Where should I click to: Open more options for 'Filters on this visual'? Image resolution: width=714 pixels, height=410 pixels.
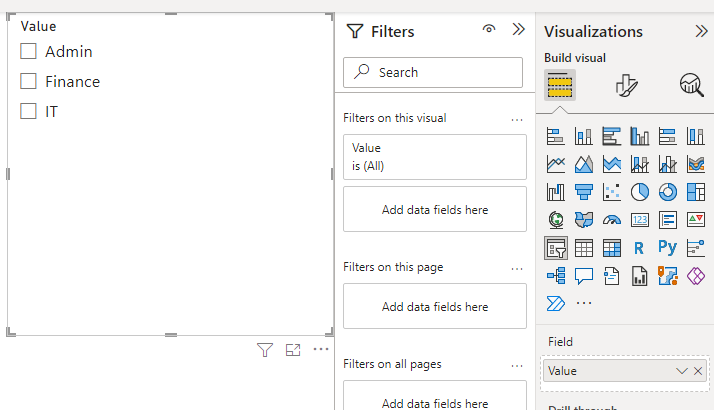[x=517, y=120]
